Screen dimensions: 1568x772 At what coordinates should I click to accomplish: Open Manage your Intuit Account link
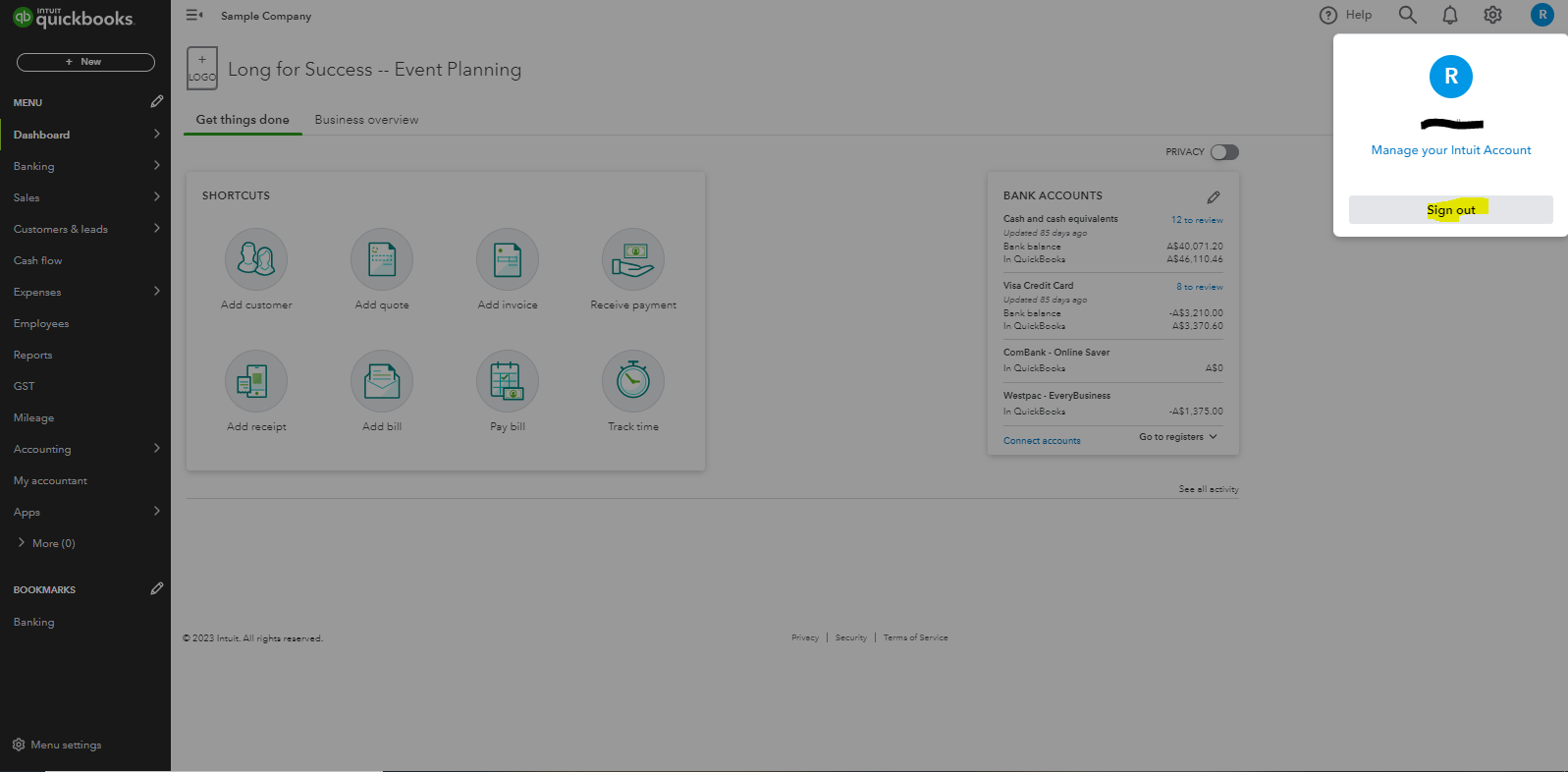1450,150
